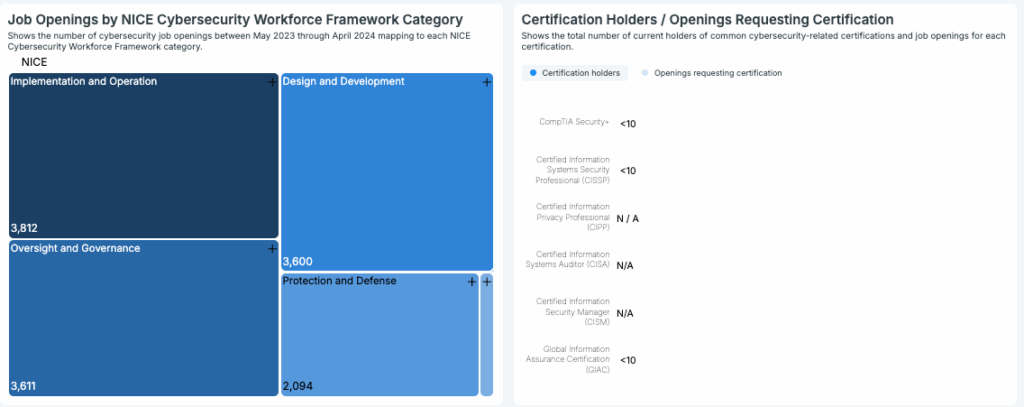The width and height of the screenshot is (1024, 407).
Task: Click the plus icon on the narrow rightmost tile
Action: click(487, 282)
